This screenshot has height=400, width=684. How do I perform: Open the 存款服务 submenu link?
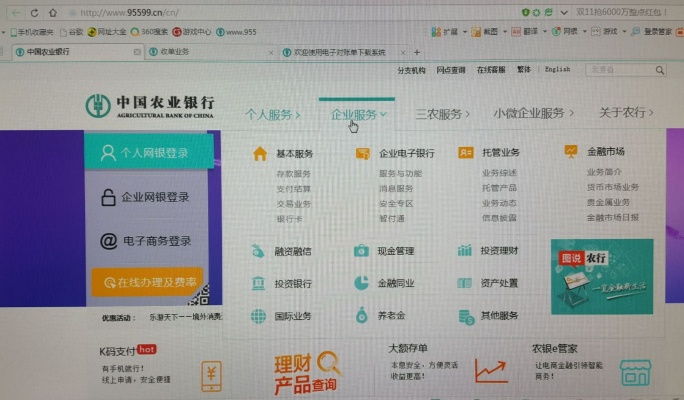pyautogui.click(x=294, y=174)
